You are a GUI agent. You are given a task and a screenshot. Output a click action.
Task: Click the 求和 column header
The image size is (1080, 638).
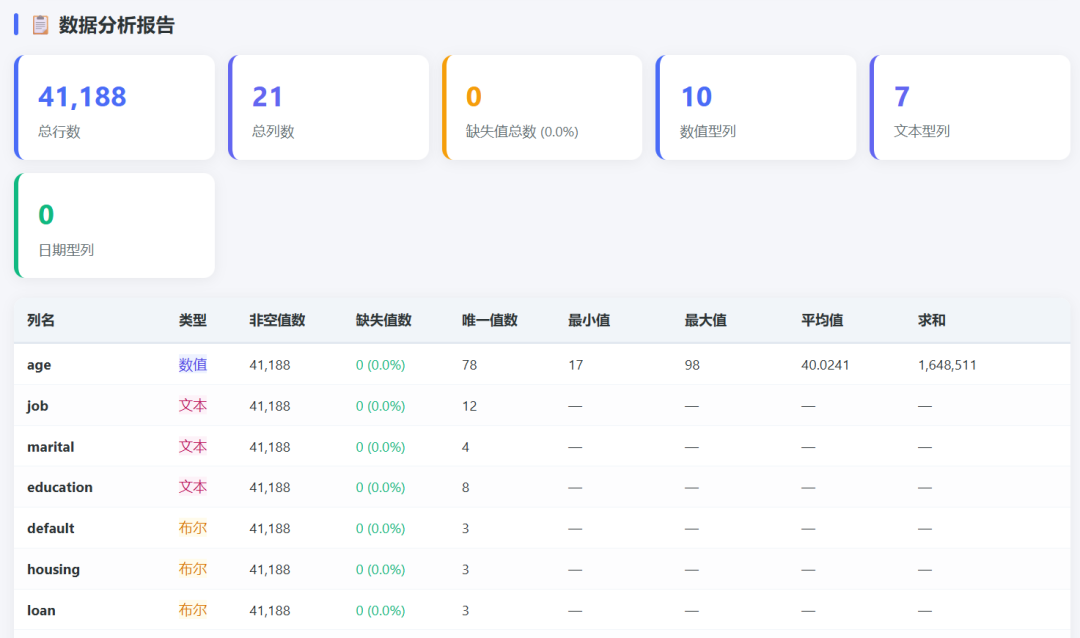coord(931,320)
